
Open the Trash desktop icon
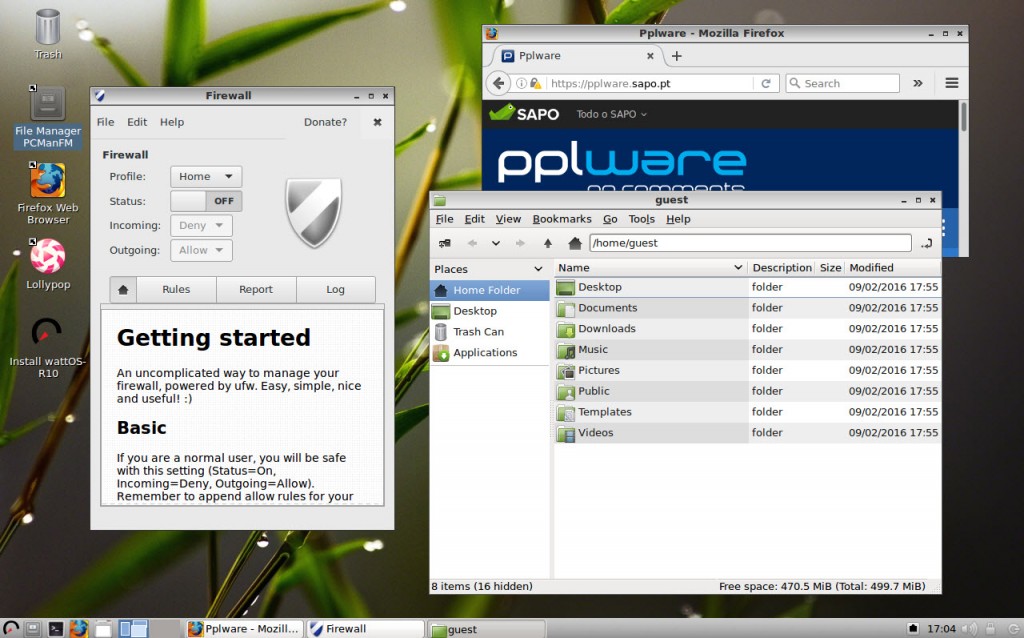tap(48, 34)
